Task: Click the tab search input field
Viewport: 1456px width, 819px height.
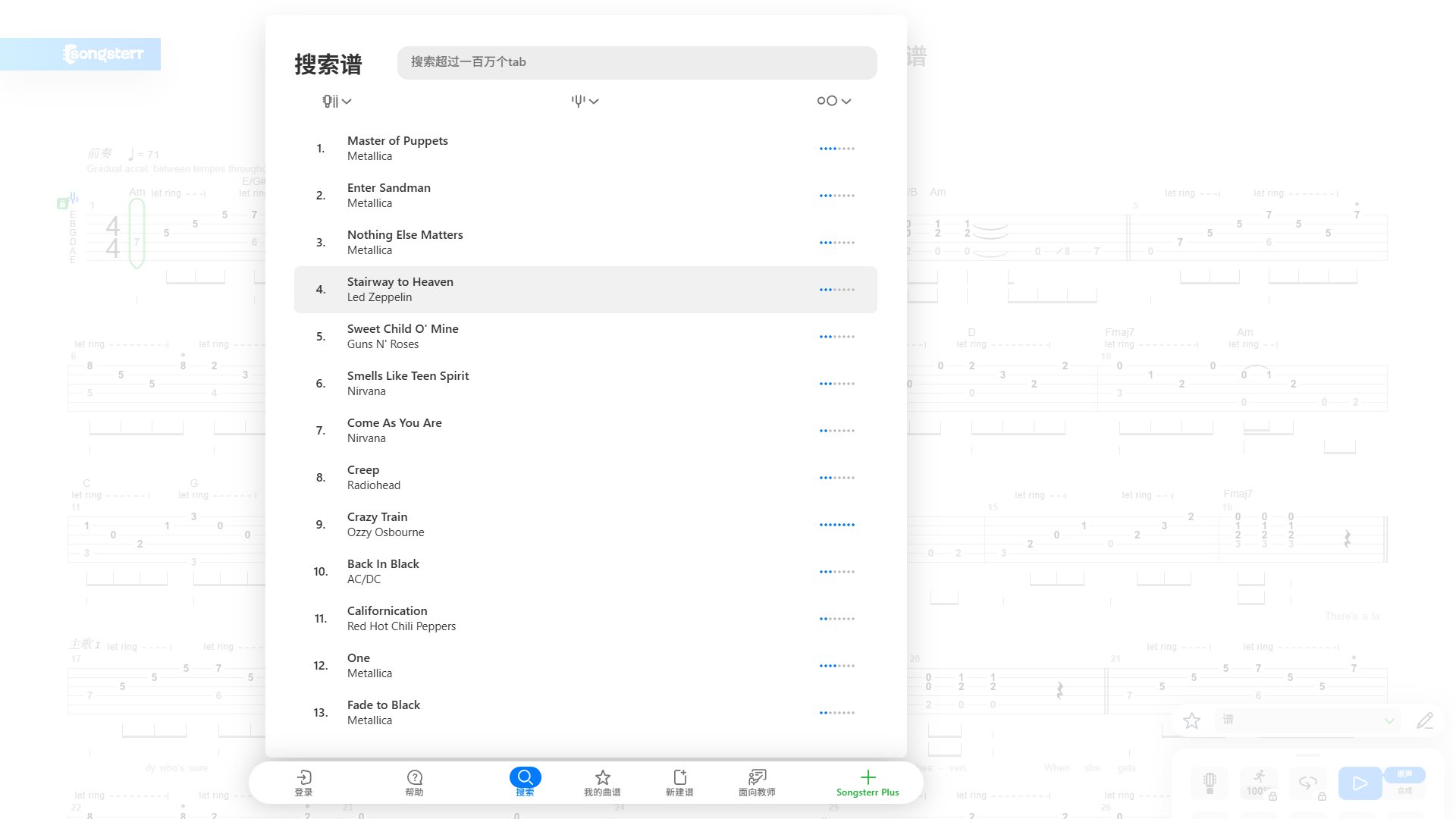Action: tap(637, 62)
